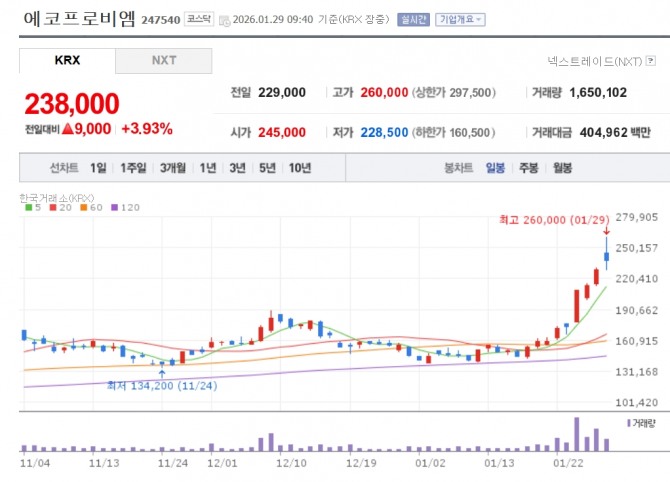Viewport: 670px width, 482px height.
Task: Click the 한국거래소(KRX) chart caption
Action: 56,198
